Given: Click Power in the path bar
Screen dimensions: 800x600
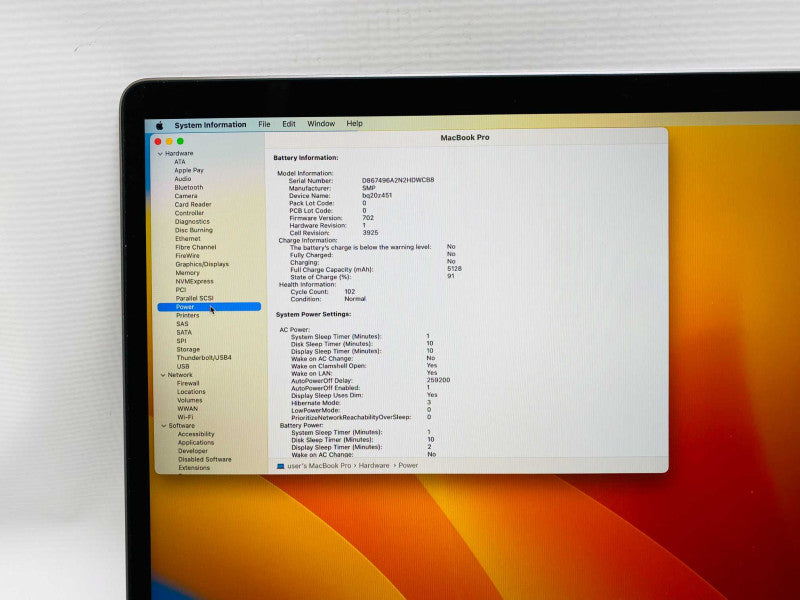Looking at the screenshot, I should pos(408,465).
